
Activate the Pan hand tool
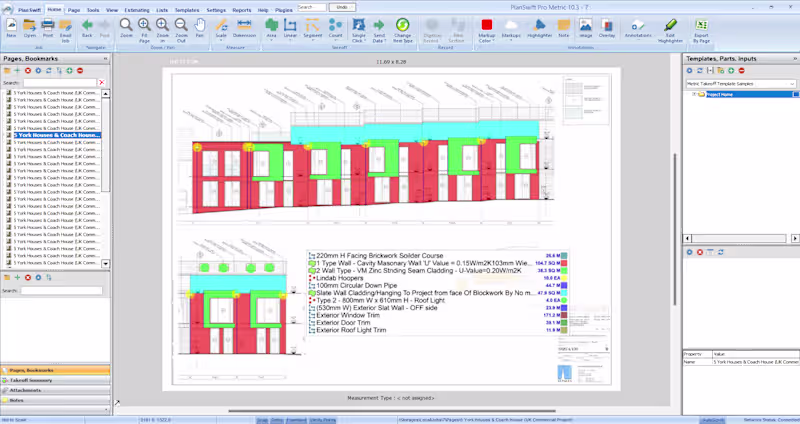tap(200, 26)
